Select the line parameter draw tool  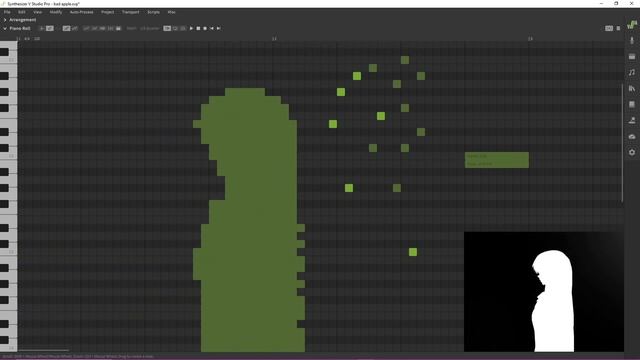coord(74,28)
